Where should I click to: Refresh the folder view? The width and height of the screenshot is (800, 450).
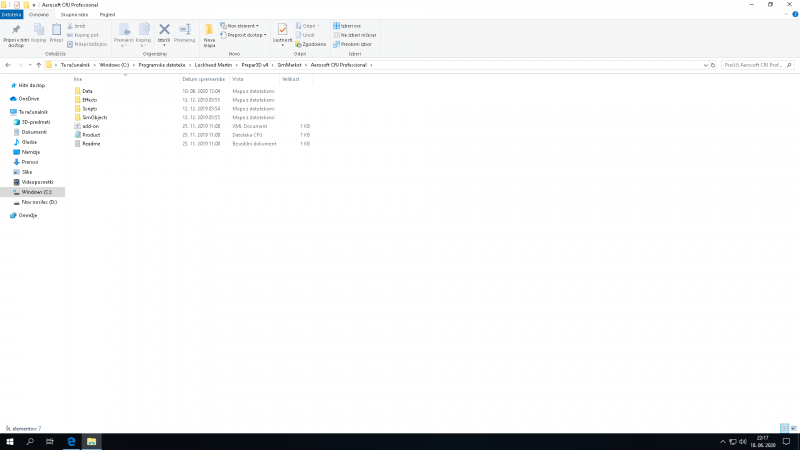[713, 65]
